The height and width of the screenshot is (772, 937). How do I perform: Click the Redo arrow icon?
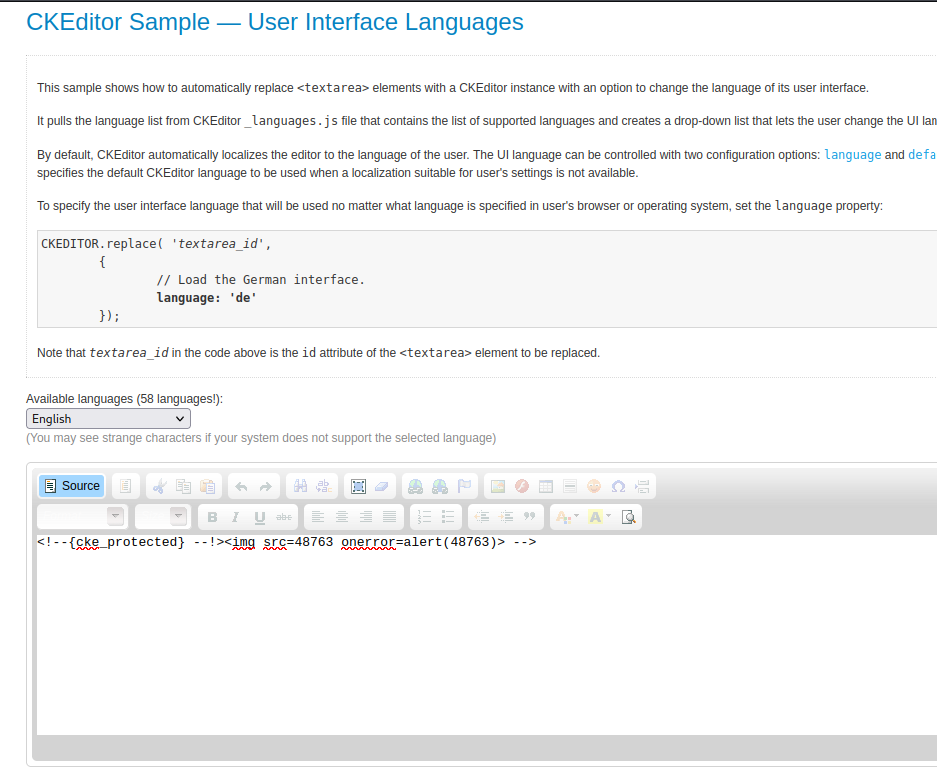pyautogui.click(x=266, y=486)
